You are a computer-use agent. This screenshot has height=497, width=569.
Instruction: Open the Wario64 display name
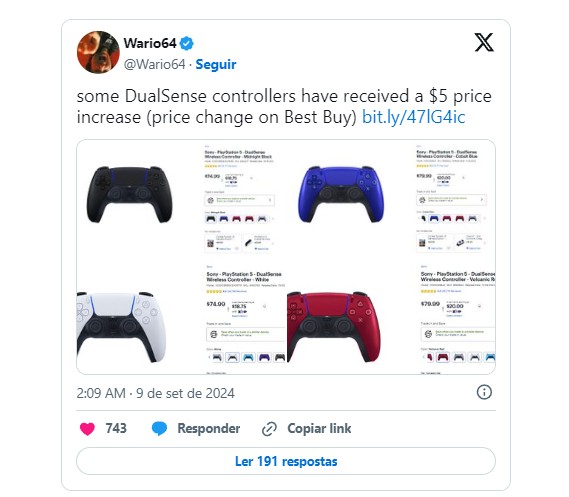[150, 43]
